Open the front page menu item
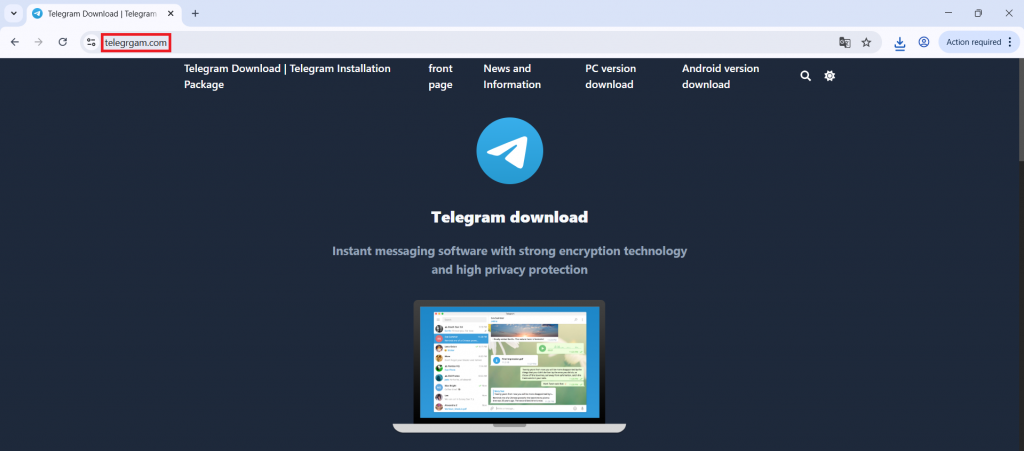The image size is (1024, 451). [441, 76]
